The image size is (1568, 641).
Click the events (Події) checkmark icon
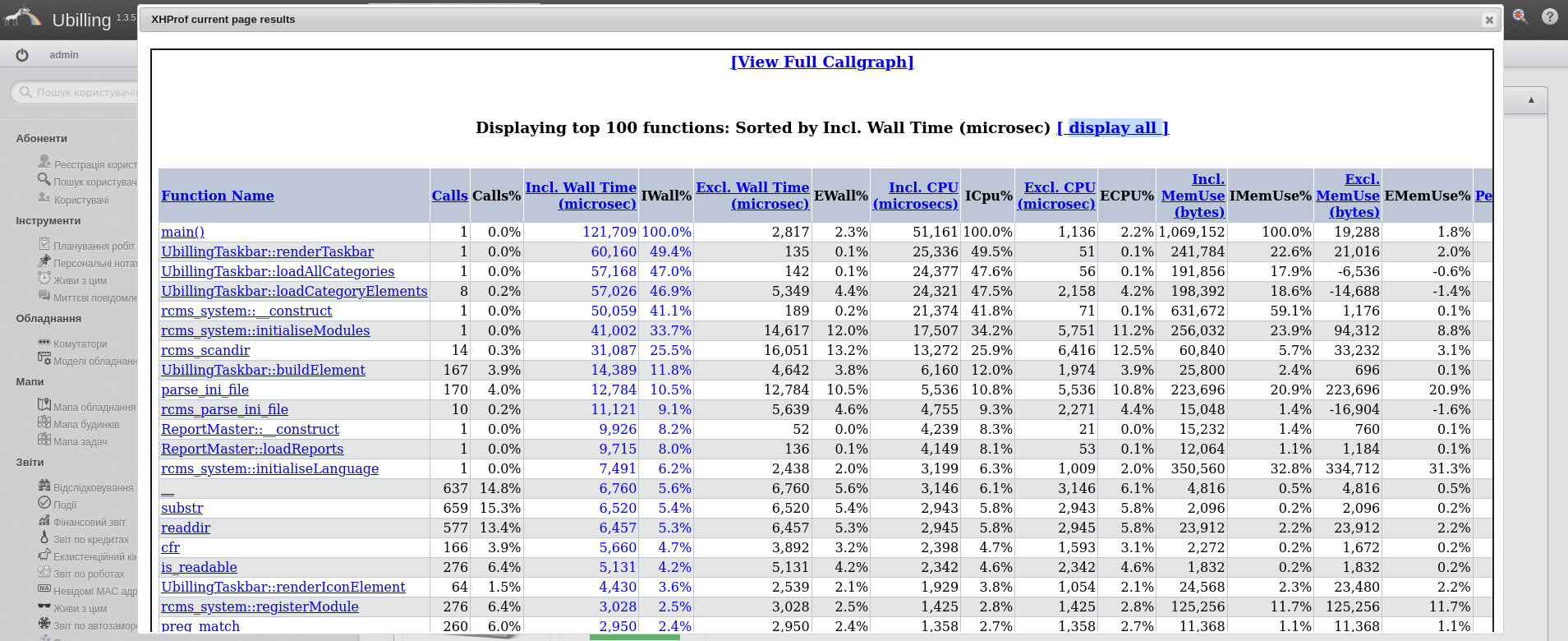44,503
